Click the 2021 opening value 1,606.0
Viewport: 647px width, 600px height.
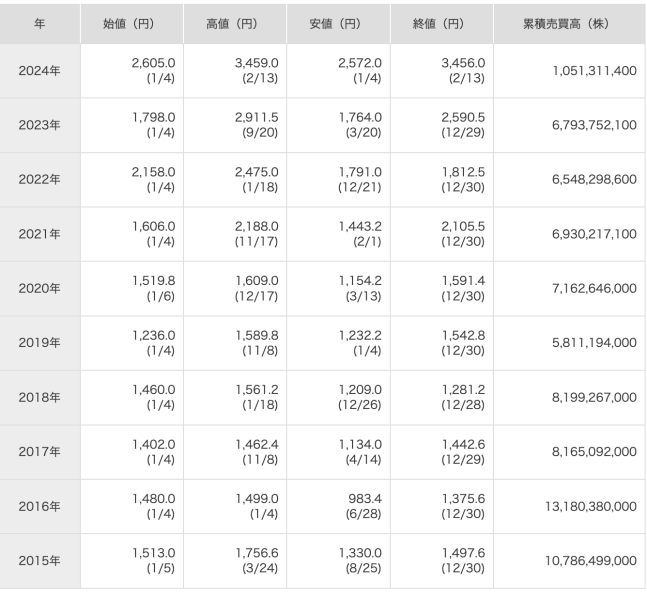coord(153,226)
